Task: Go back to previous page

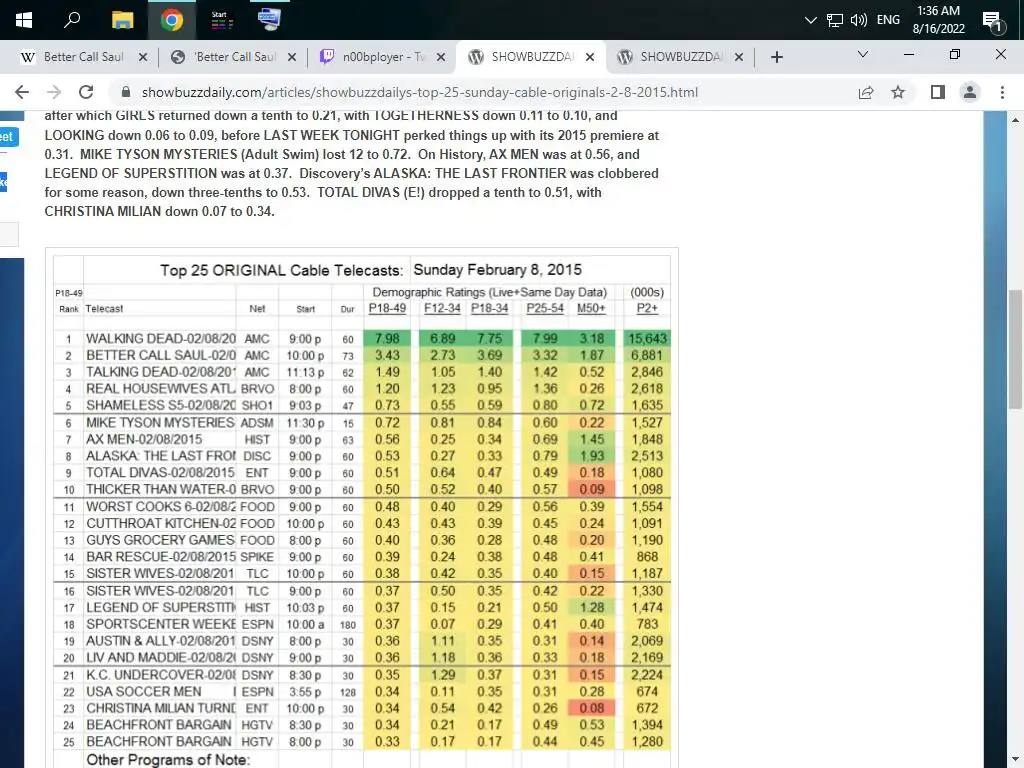Action: pos(22,92)
